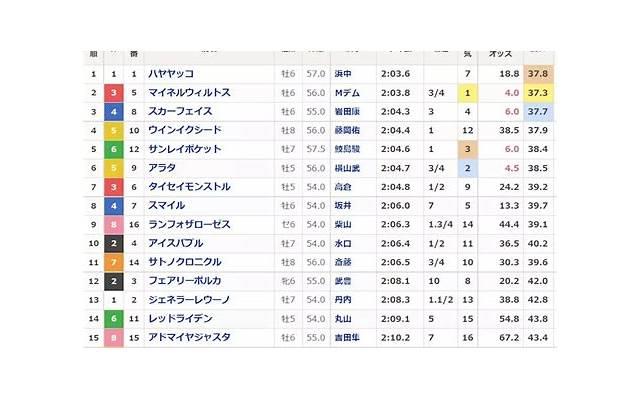This screenshot has width=640, height=400.
Task: Open horse page for ハヤヤッコ
Action: (170, 74)
